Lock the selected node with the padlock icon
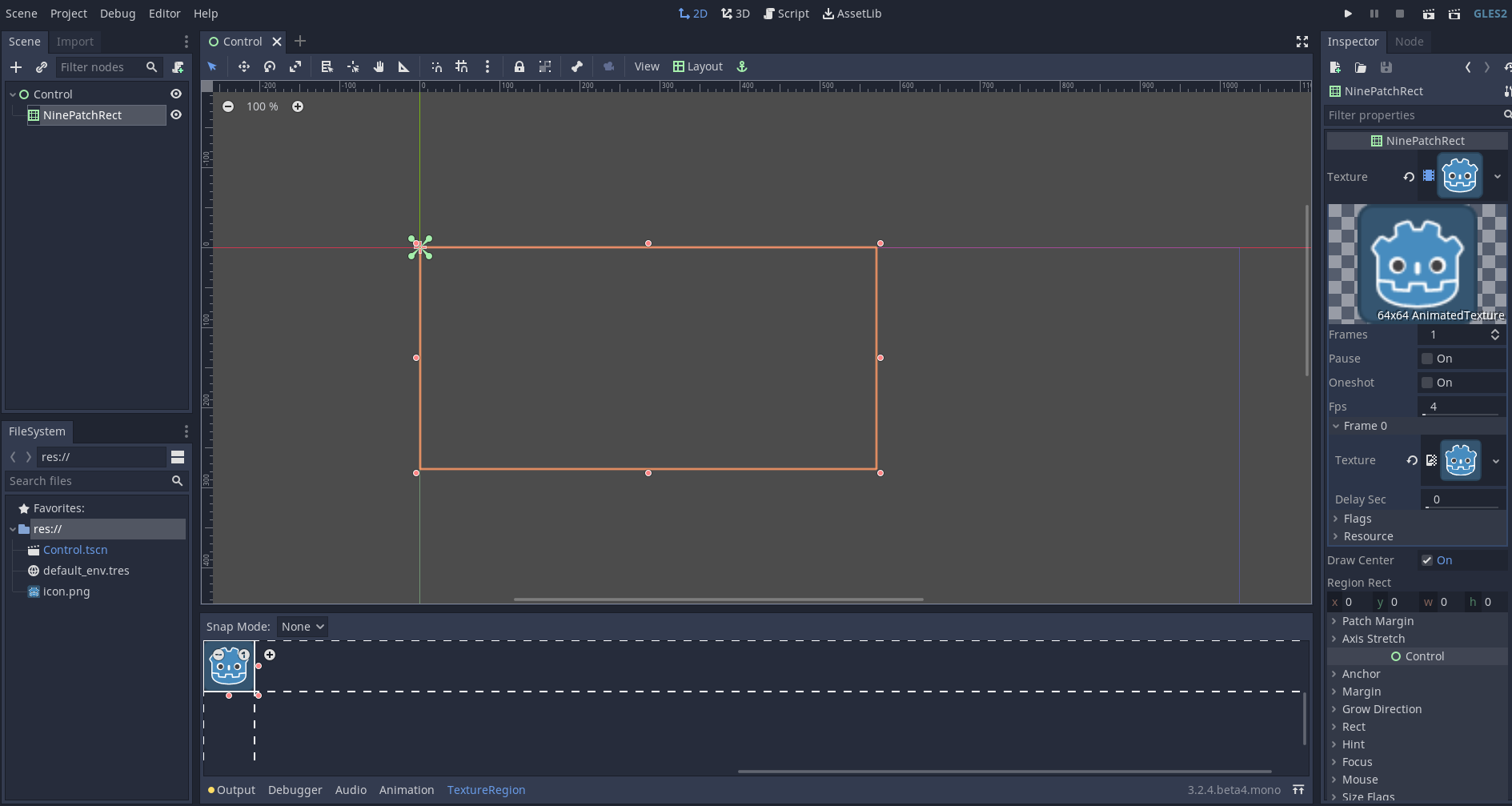Viewport: 1512px width, 806px height. [519, 66]
